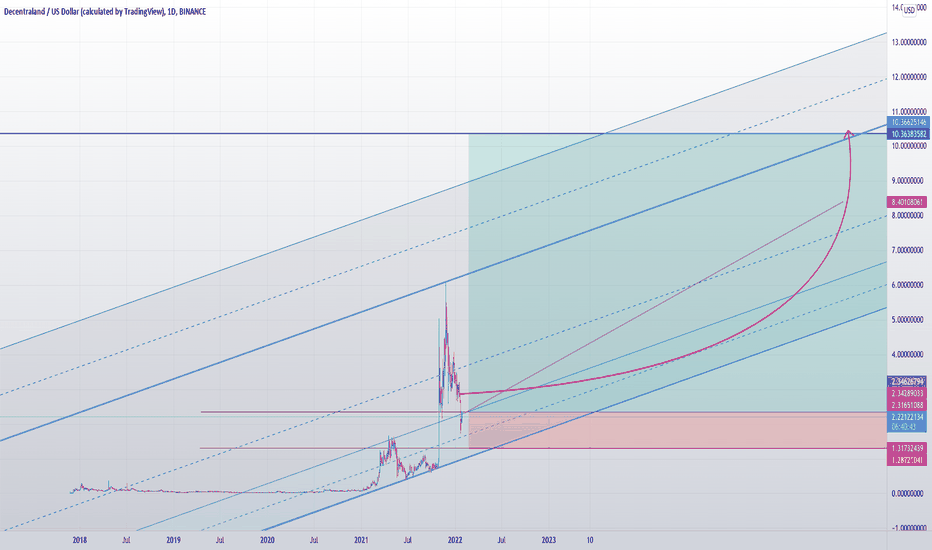Click the 0.00000000 price scale value
The height and width of the screenshot is (550, 932).
pos(907,493)
